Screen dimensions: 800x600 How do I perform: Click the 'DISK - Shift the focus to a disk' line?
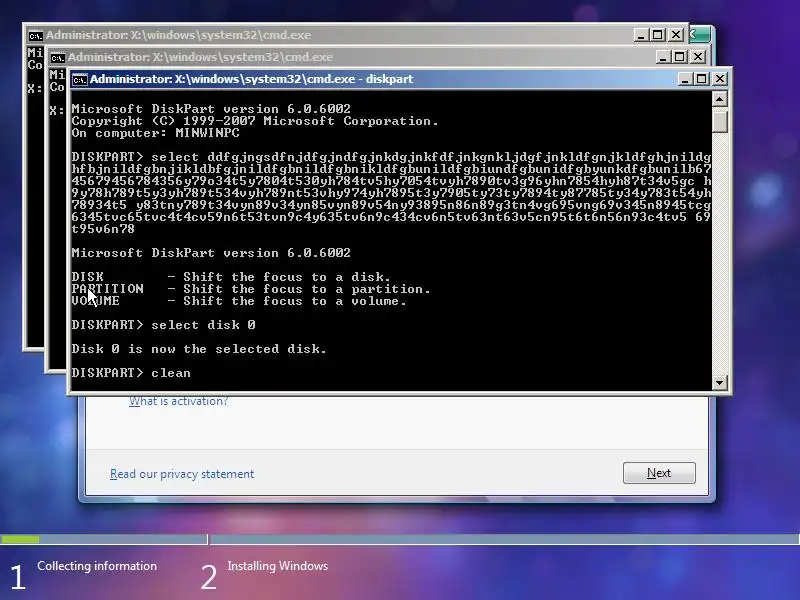231,277
